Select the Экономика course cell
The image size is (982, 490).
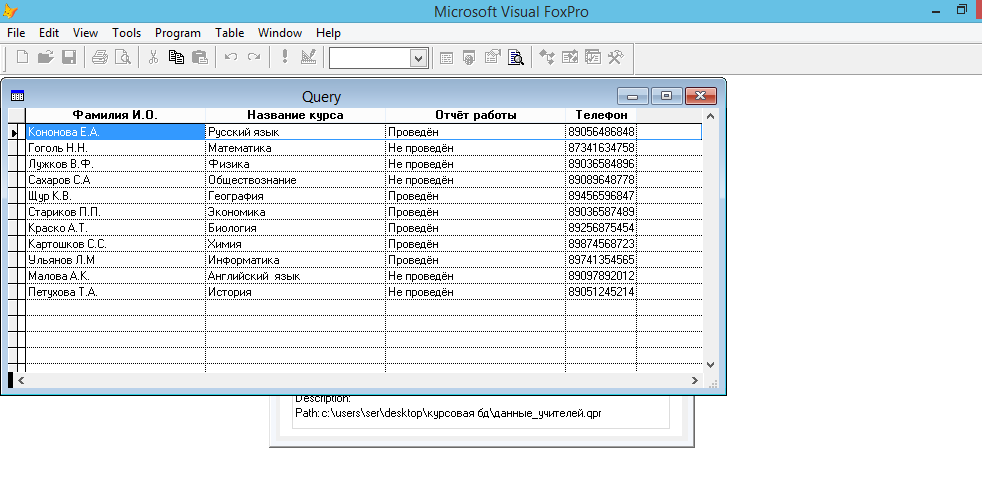pos(295,212)
